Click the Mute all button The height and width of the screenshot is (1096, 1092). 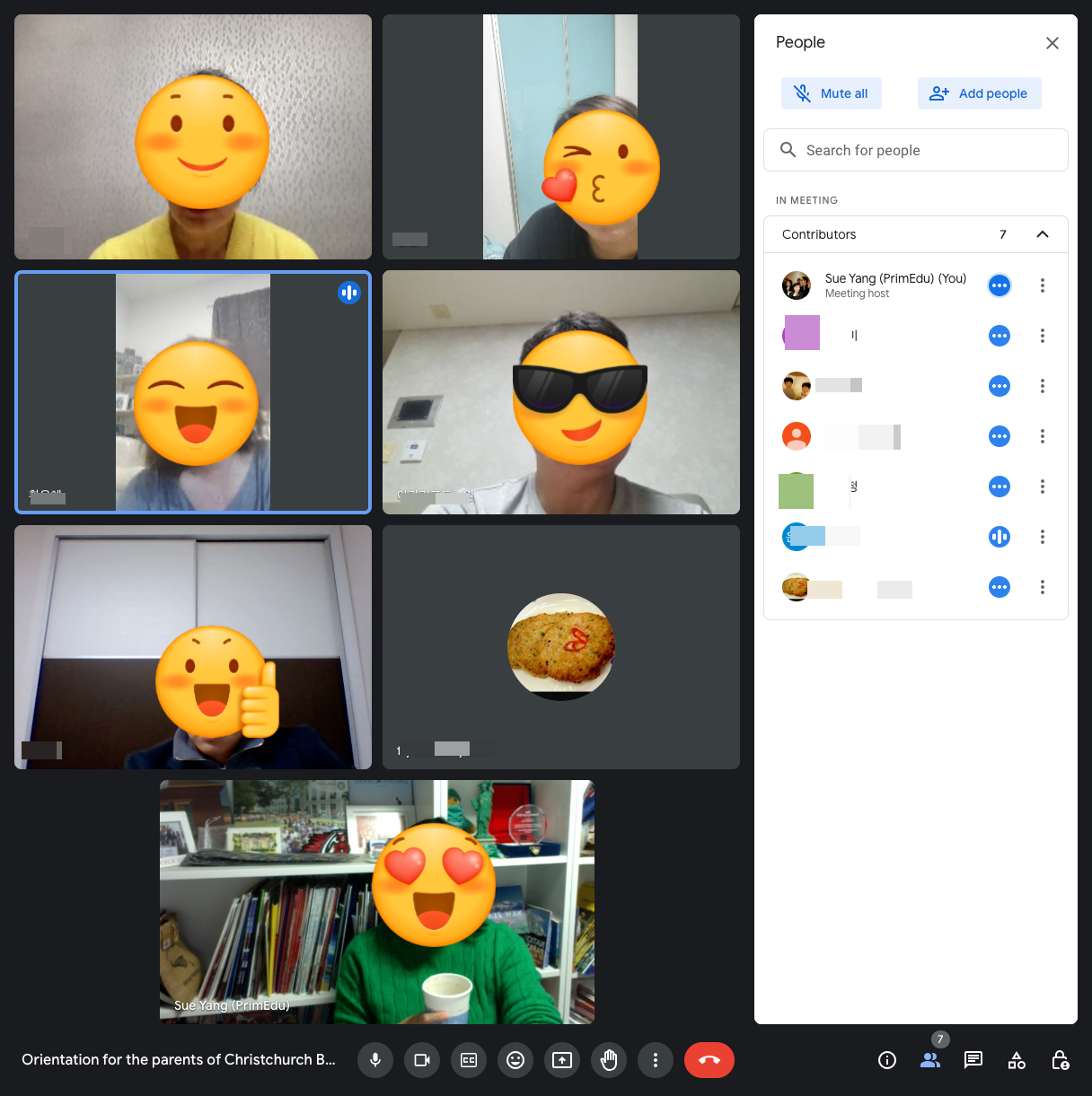click(832, 93)
